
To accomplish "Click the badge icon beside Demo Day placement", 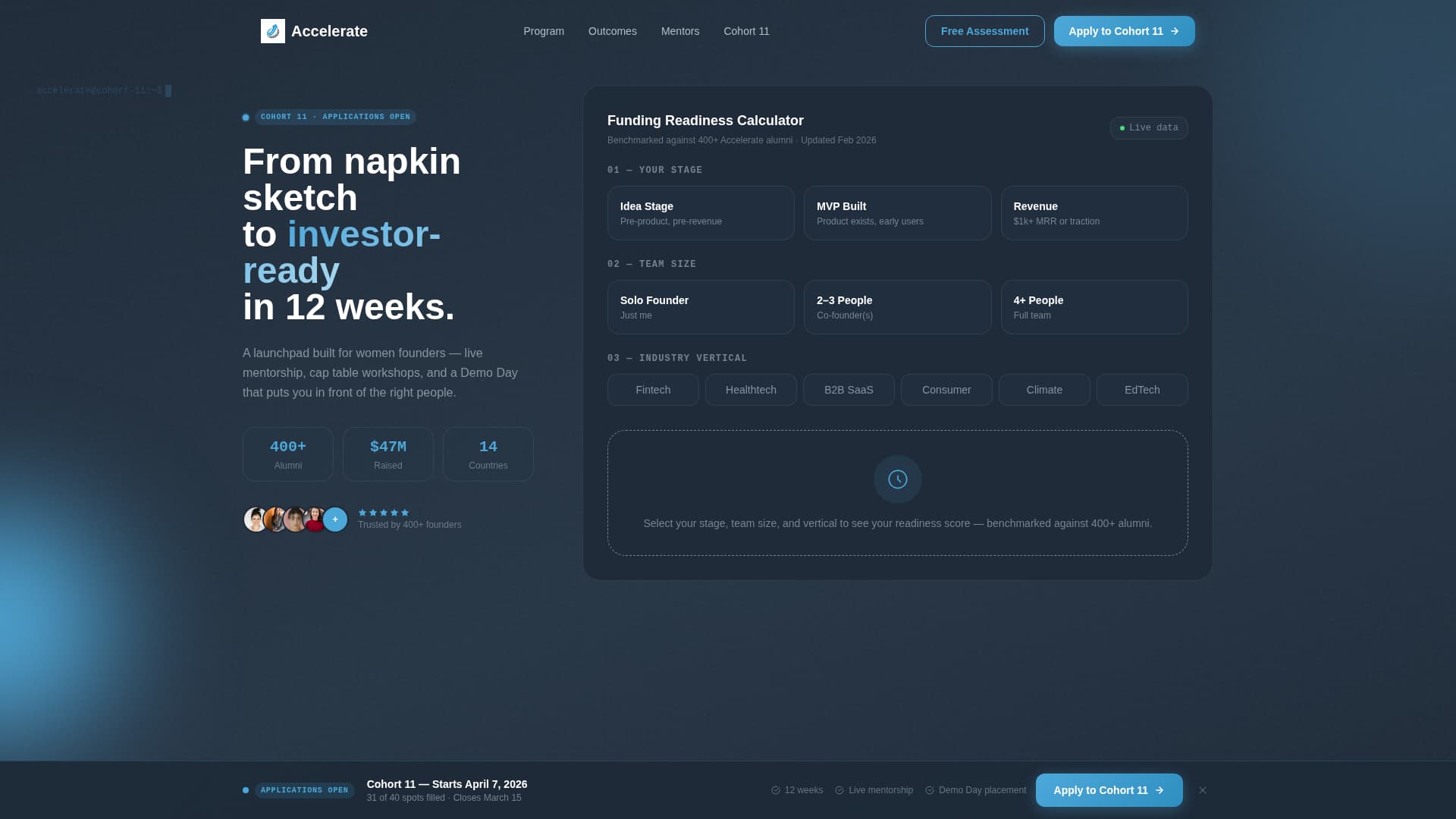I will point(930,790).
